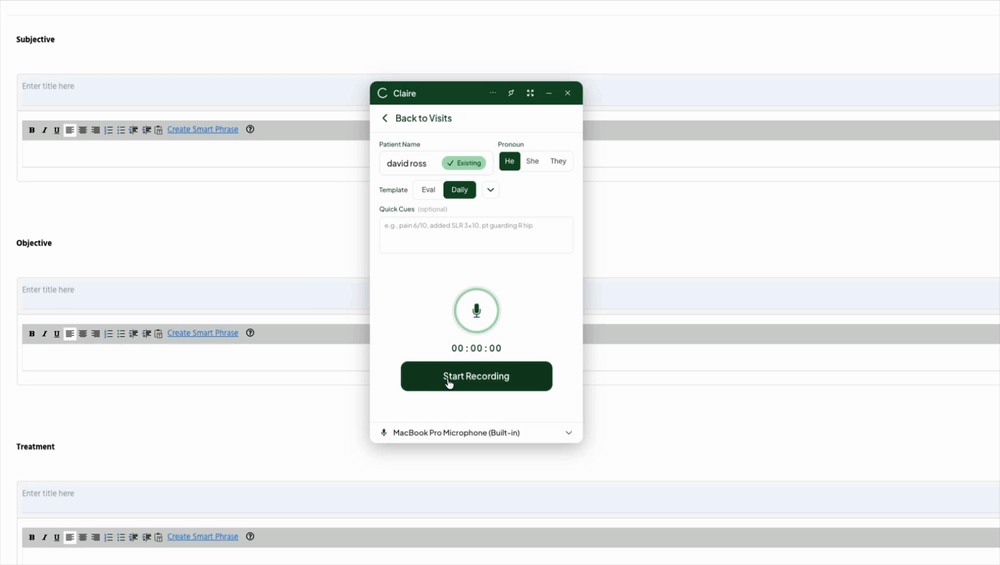Select the They pronoun
The height and width of the screenshot is (565, 1000).
tap(558, 161)
